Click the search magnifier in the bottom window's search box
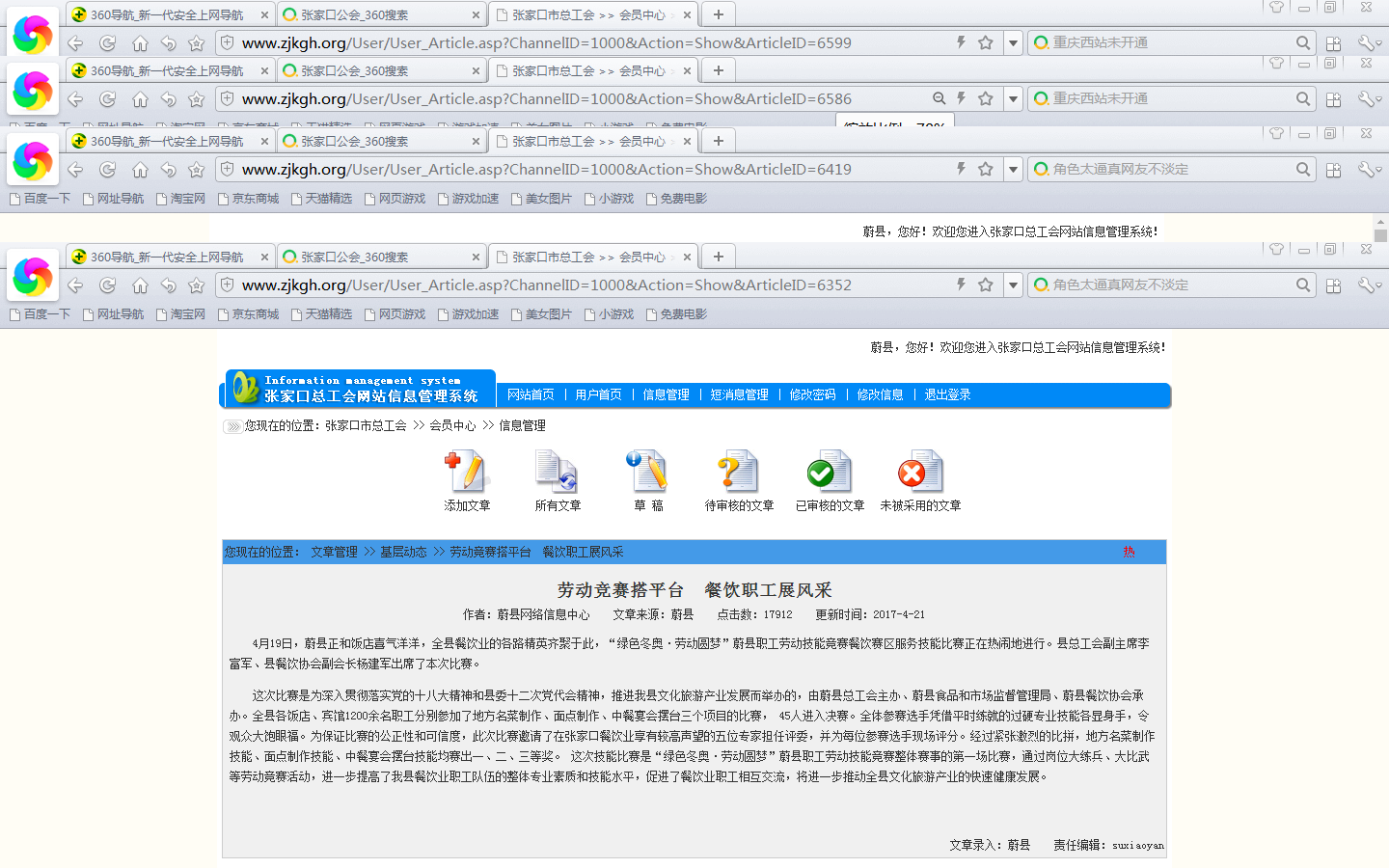The width and height of the screenshot is (1389, 868). pos(1303,285)
